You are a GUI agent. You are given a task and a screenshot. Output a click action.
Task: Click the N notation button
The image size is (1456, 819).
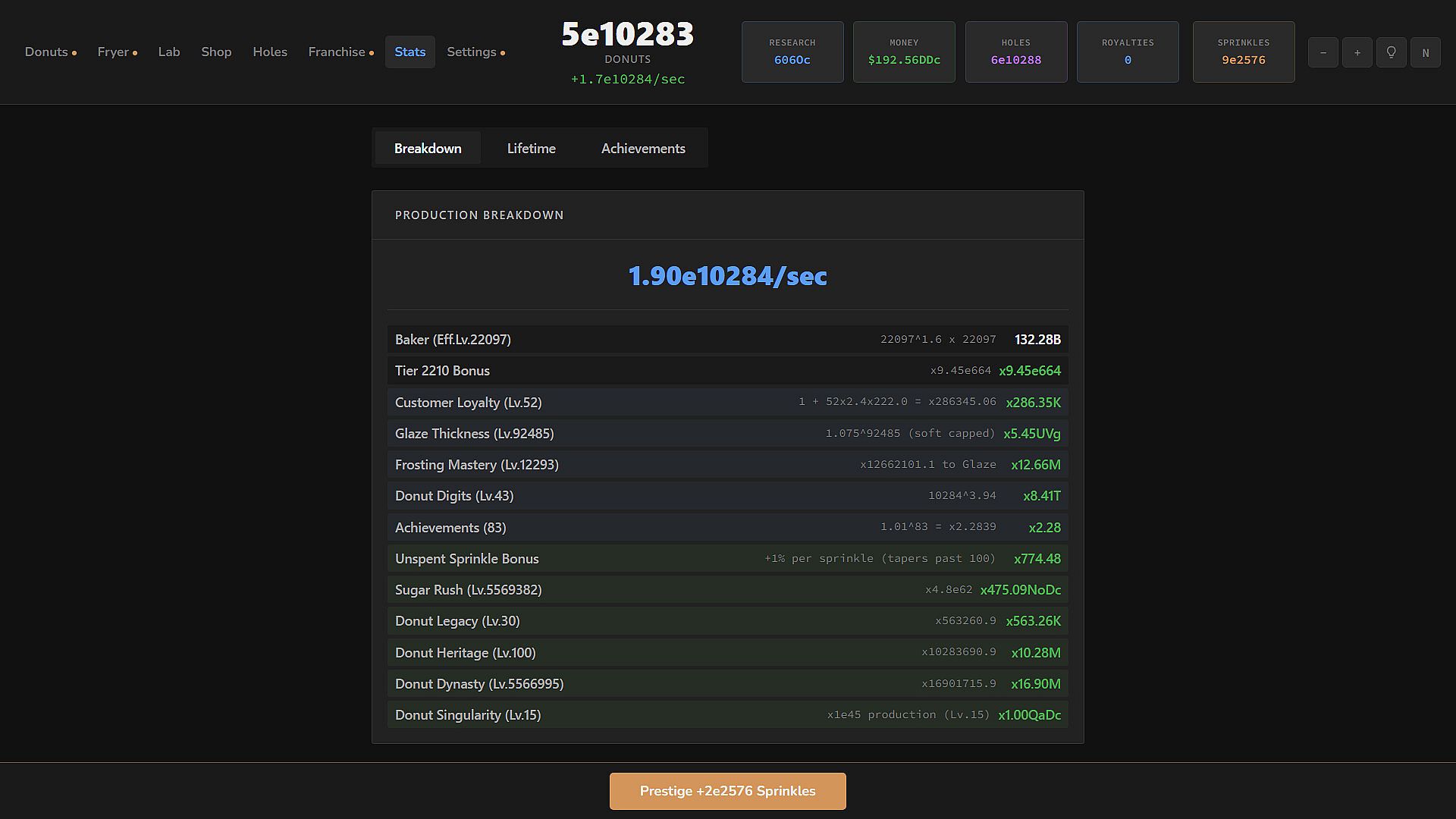coord(1426,52)
